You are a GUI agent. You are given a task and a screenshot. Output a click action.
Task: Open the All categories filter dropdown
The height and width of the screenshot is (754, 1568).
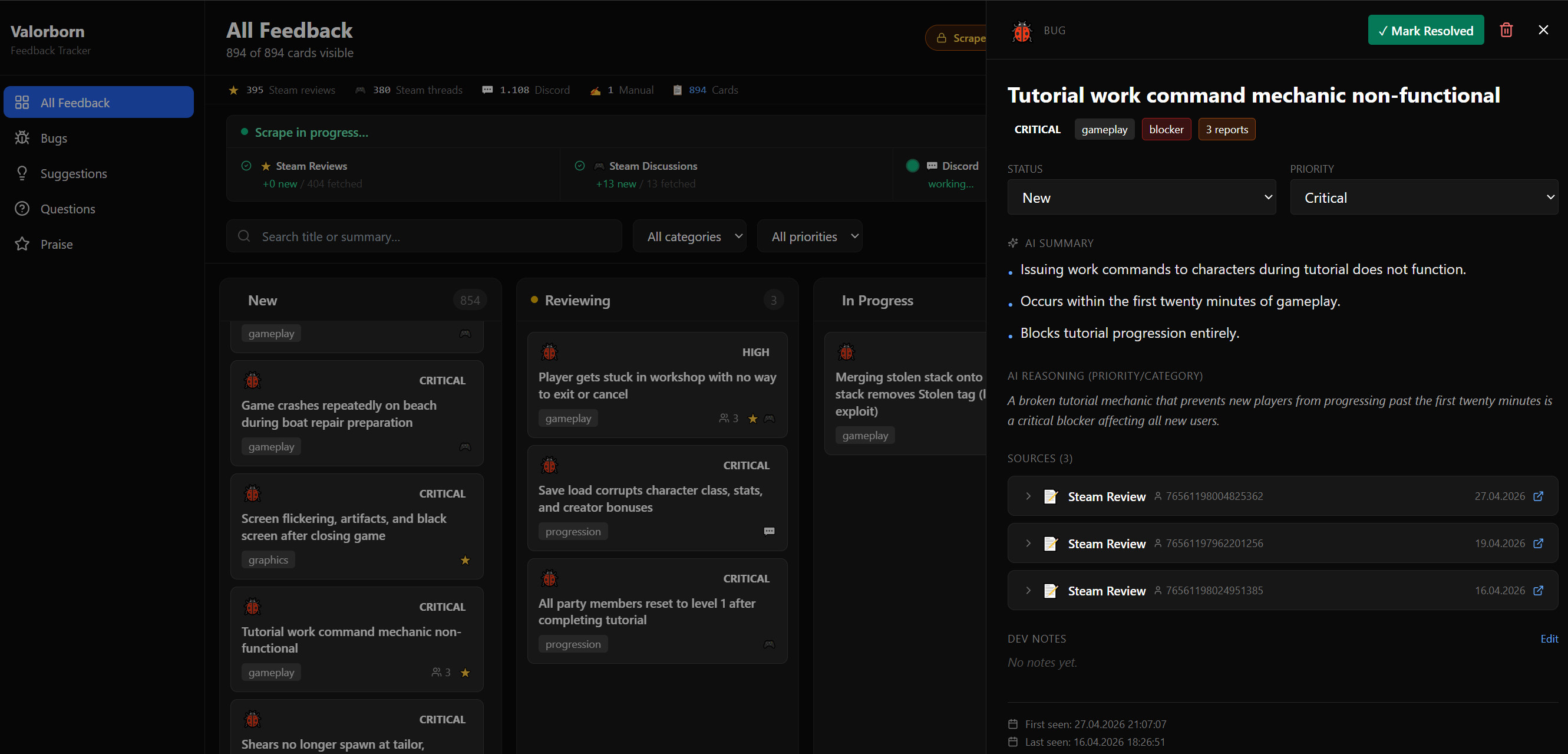coord(689,236)
